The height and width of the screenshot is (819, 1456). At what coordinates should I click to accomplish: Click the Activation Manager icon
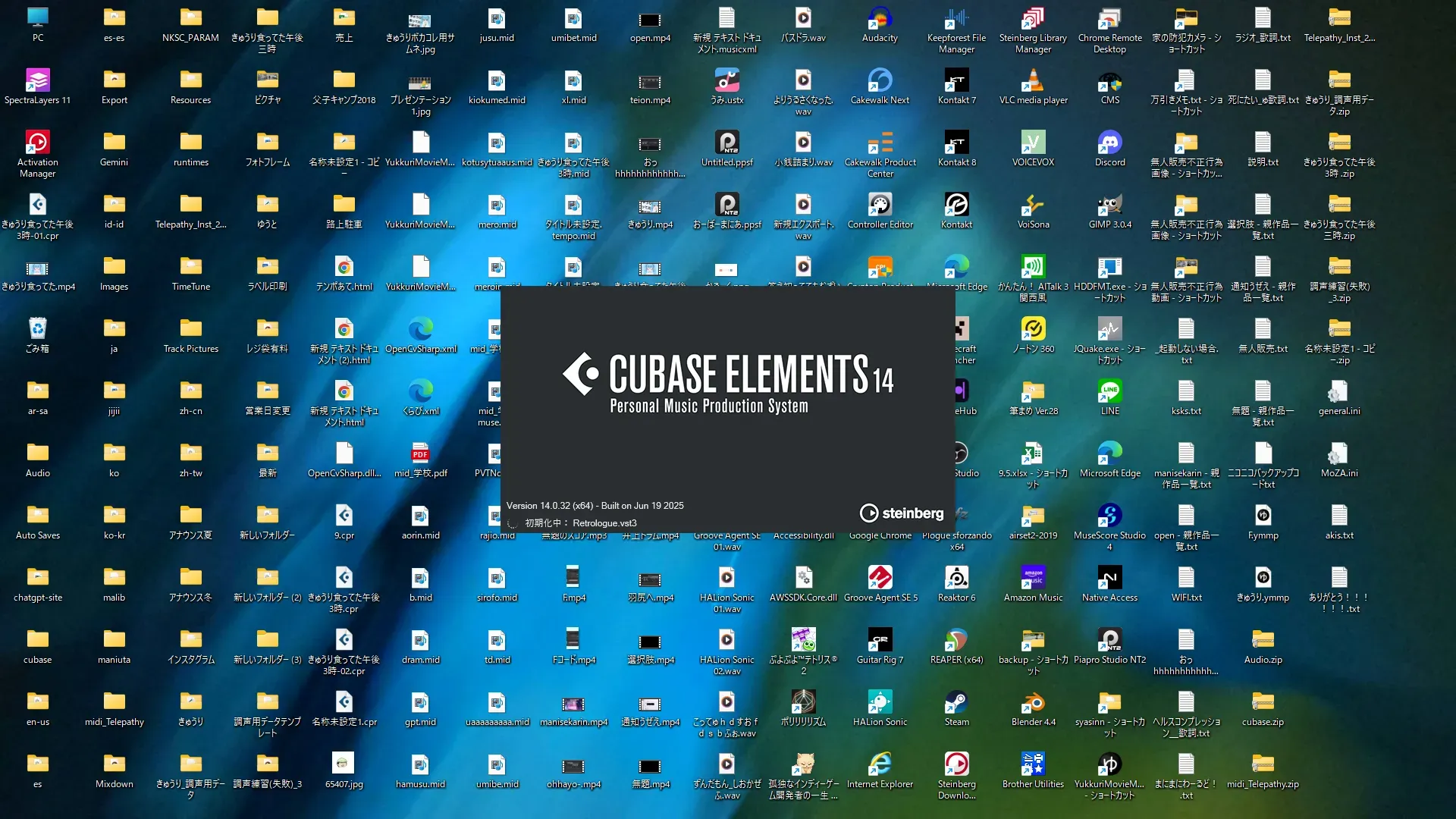click(37, 143)
